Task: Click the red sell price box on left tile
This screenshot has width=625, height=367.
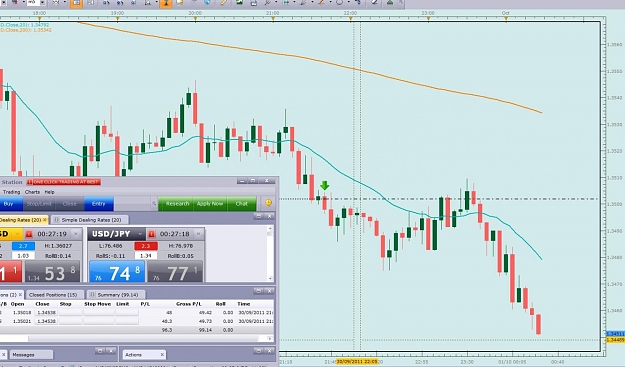Action: point(10,272)
